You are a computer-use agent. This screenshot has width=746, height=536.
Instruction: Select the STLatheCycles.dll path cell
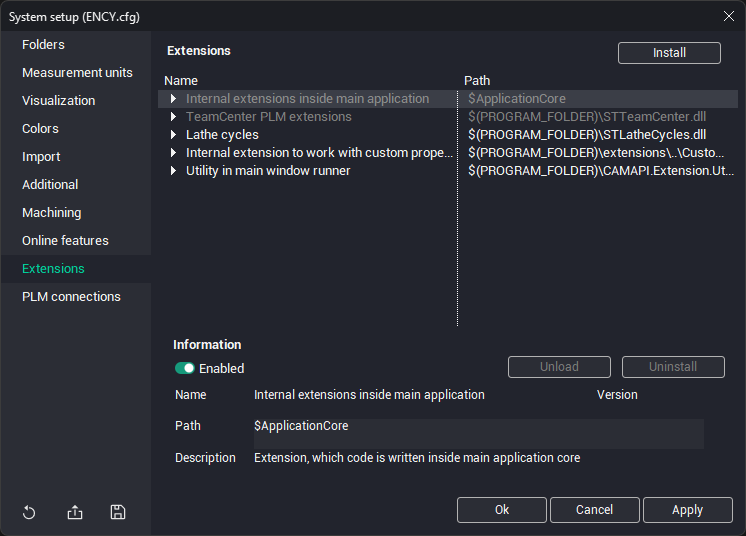tap(587, 135)
